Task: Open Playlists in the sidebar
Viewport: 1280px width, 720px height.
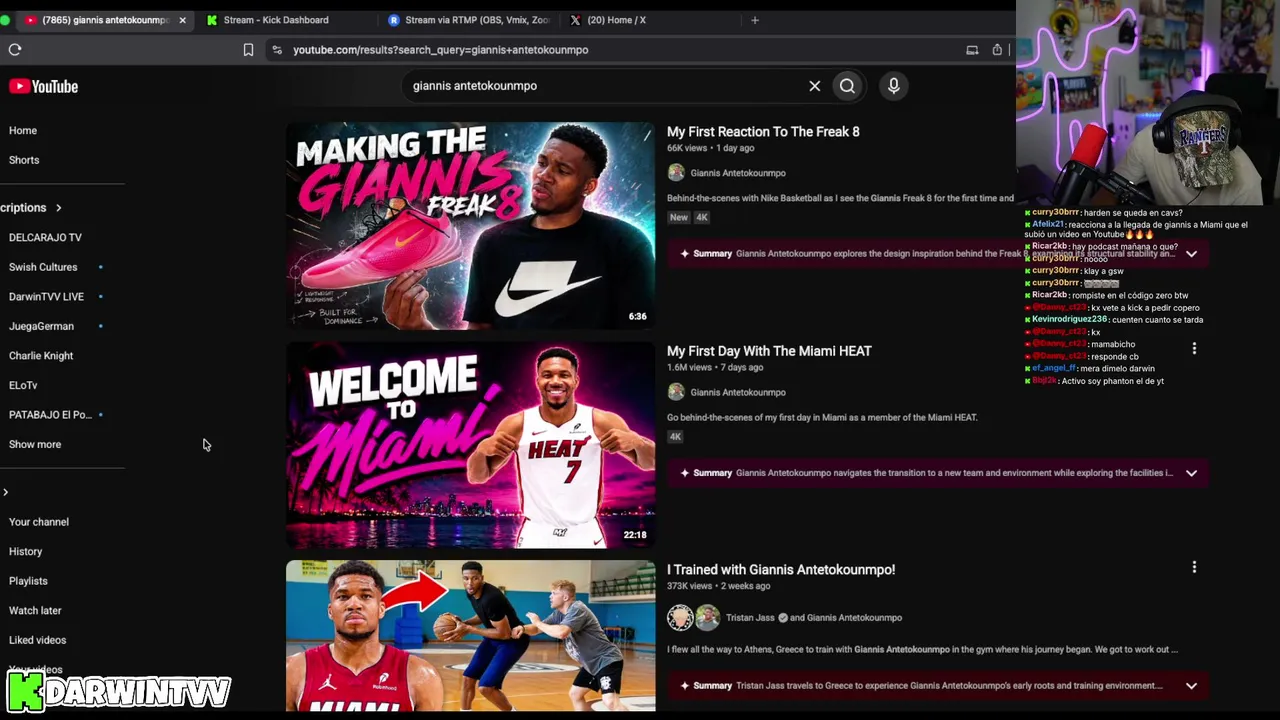Action: coord(28,581)
